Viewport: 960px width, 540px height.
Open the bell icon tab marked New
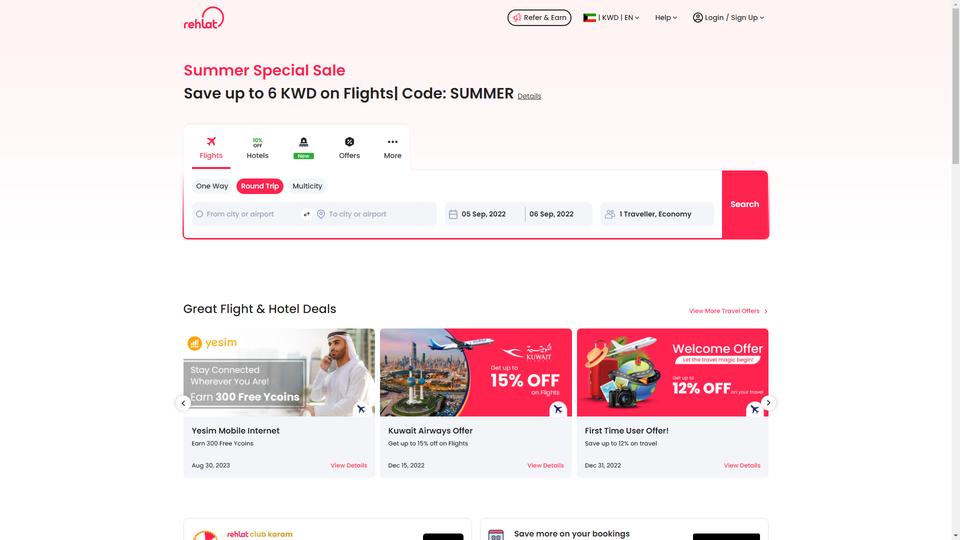click(303, 148)
